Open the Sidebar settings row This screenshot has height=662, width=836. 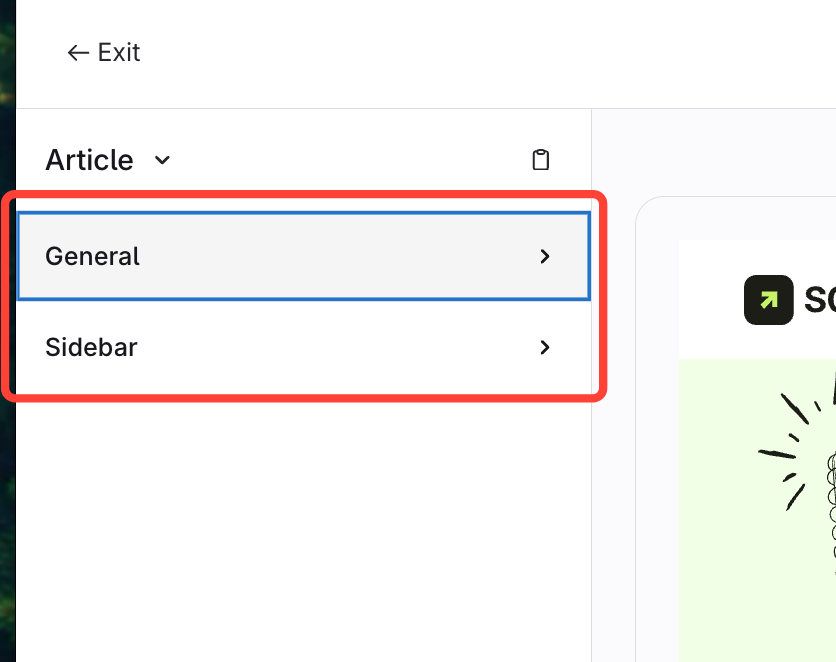pos(300,348)
